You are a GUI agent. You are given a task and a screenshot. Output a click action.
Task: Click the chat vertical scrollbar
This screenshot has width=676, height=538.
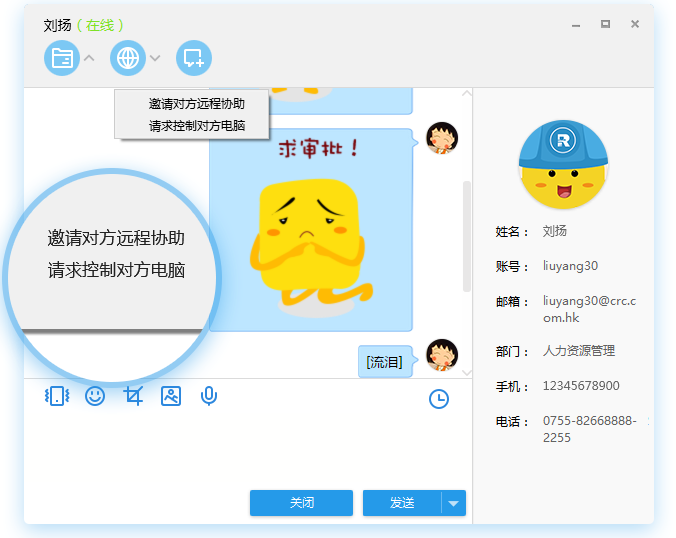click(x=466, y=235)
